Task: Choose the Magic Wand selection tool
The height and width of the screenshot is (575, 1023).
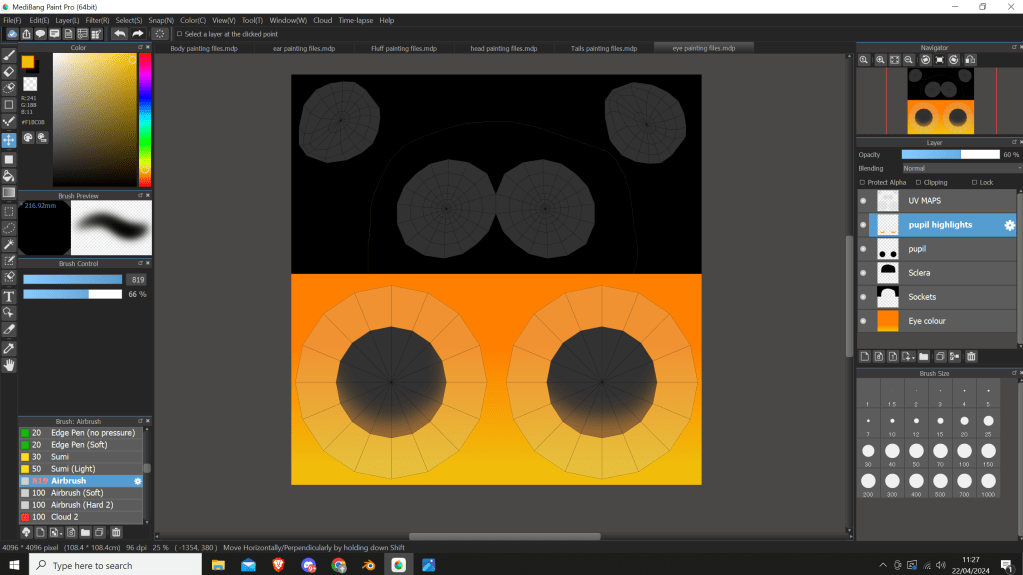Action: pos(9,244)
